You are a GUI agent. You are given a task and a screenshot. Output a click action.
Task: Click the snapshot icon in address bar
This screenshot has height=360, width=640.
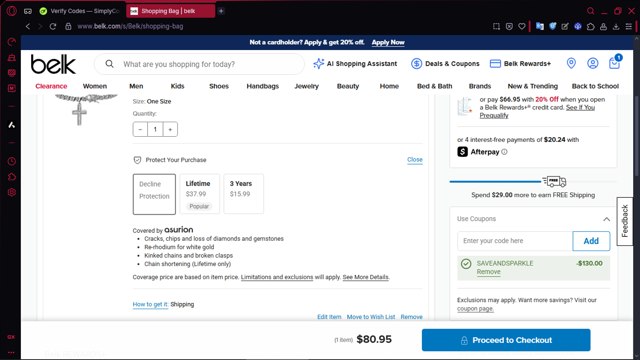(496, 27)
